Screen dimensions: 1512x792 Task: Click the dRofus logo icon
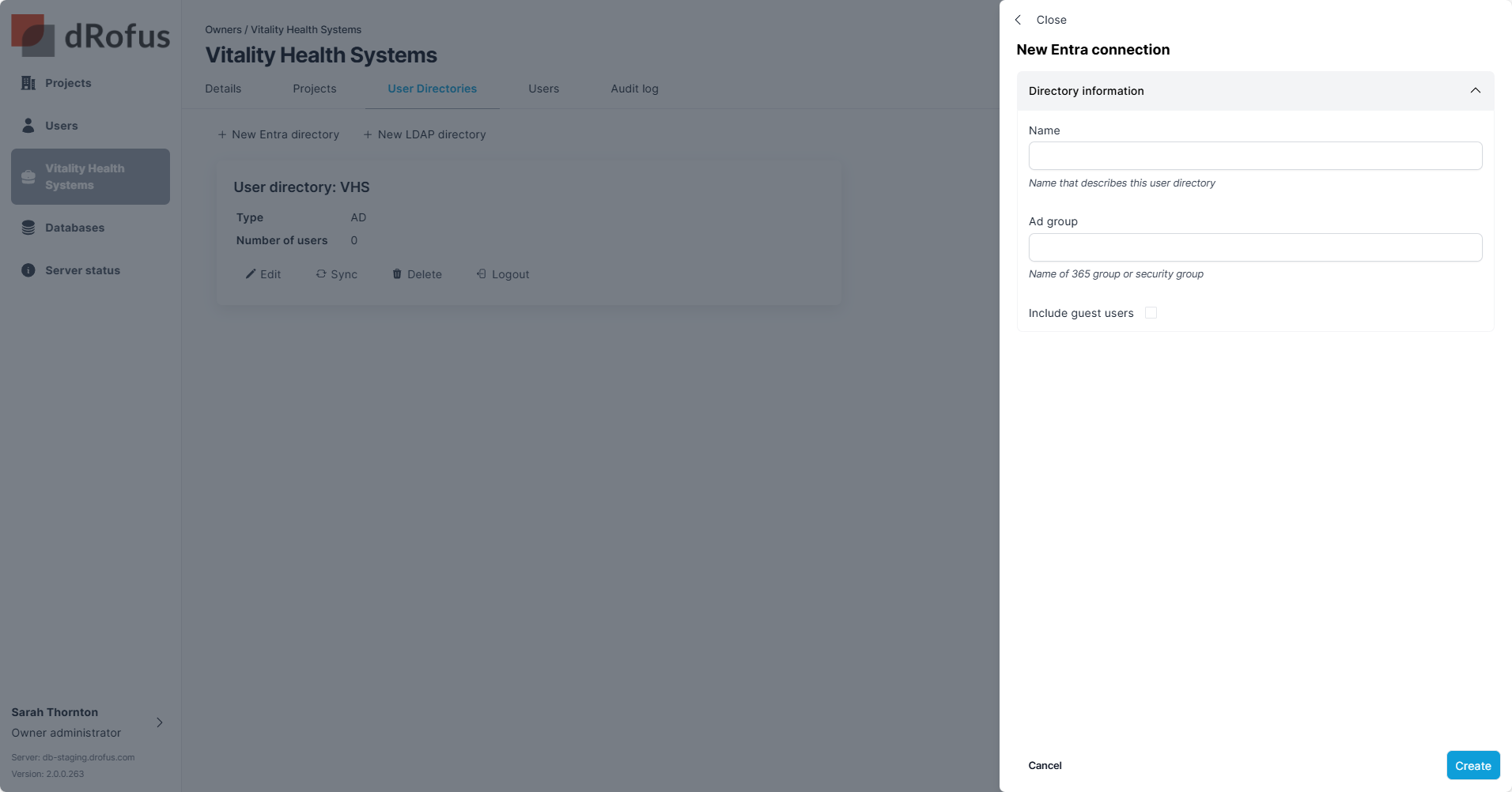(x=33, y=36)
